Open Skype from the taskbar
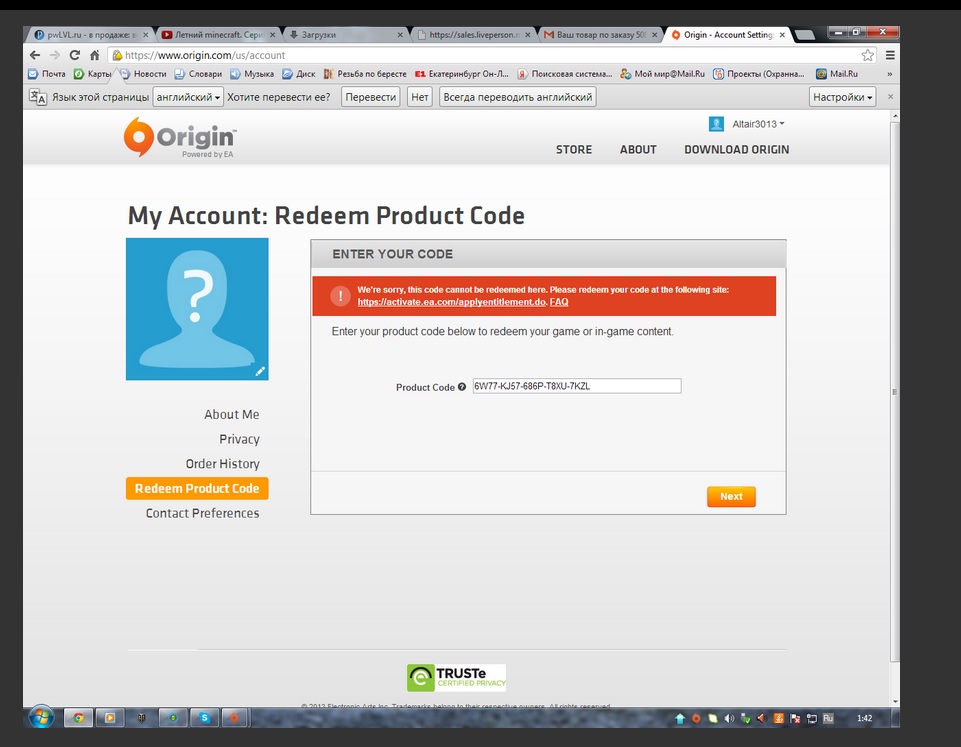Screen dimensions: 961x747 (204, 718)
